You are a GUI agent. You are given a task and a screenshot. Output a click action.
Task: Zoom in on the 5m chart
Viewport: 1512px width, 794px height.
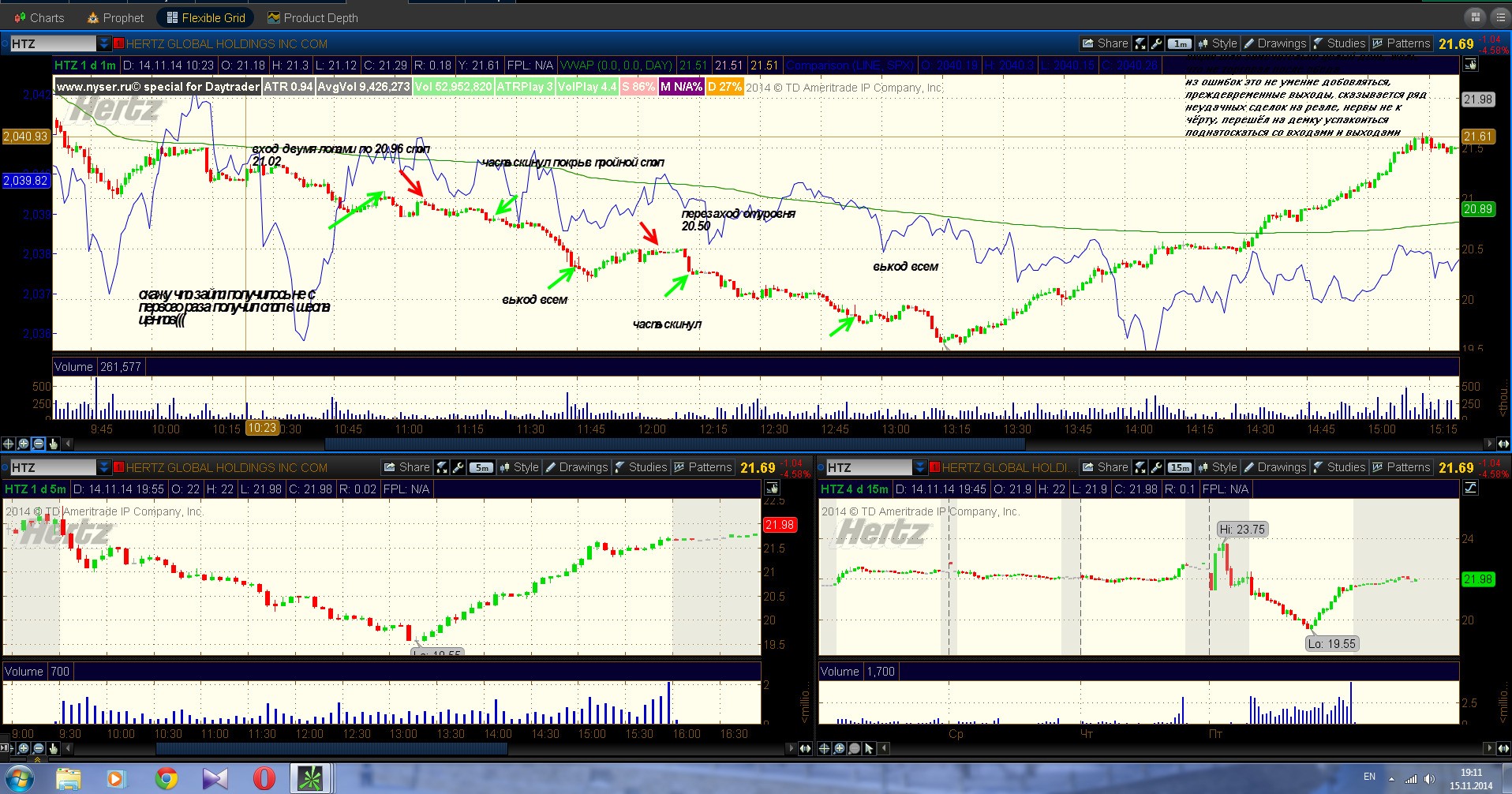click(23, 748)
